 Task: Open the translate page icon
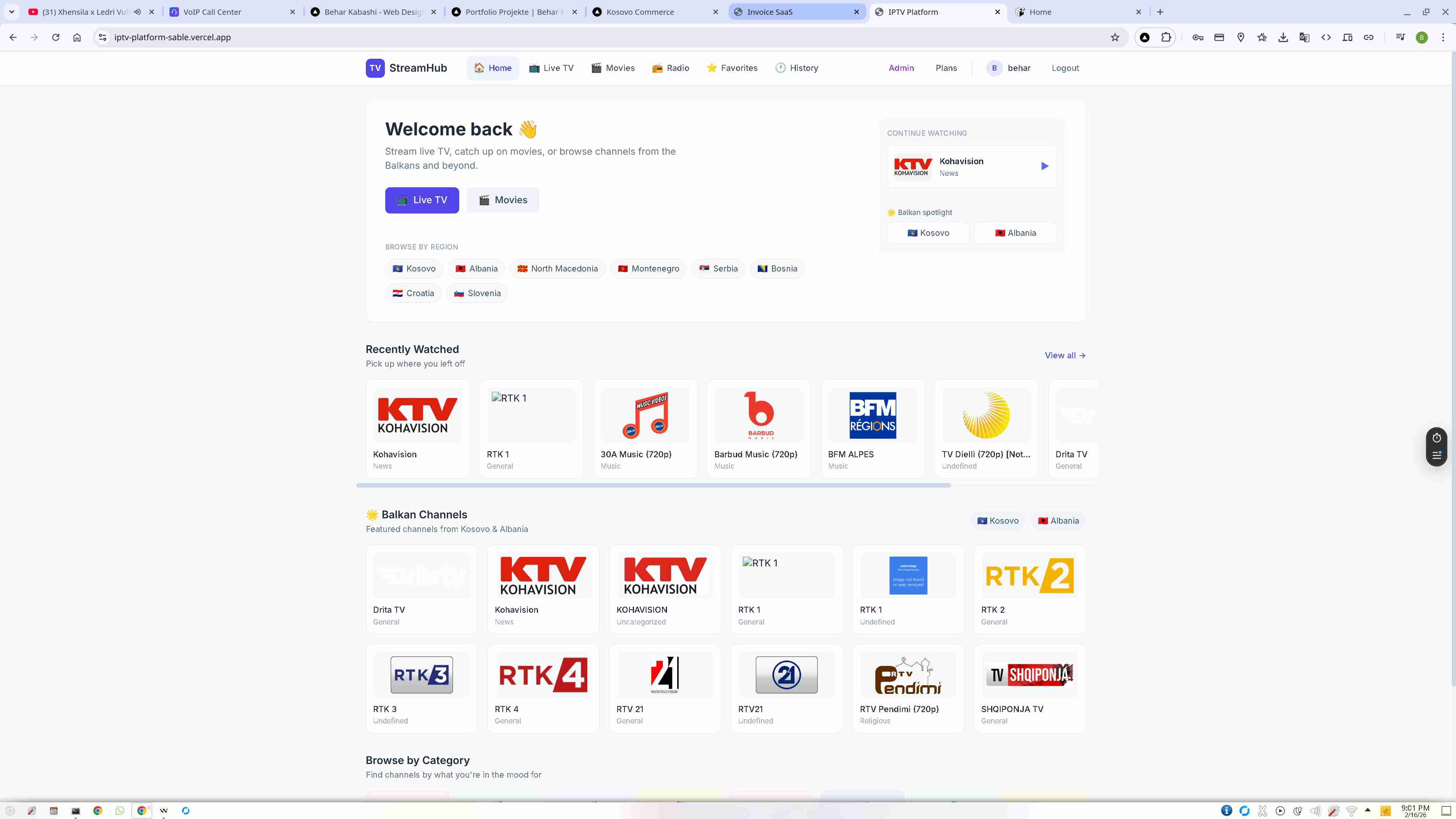(x=1304, y=37)
